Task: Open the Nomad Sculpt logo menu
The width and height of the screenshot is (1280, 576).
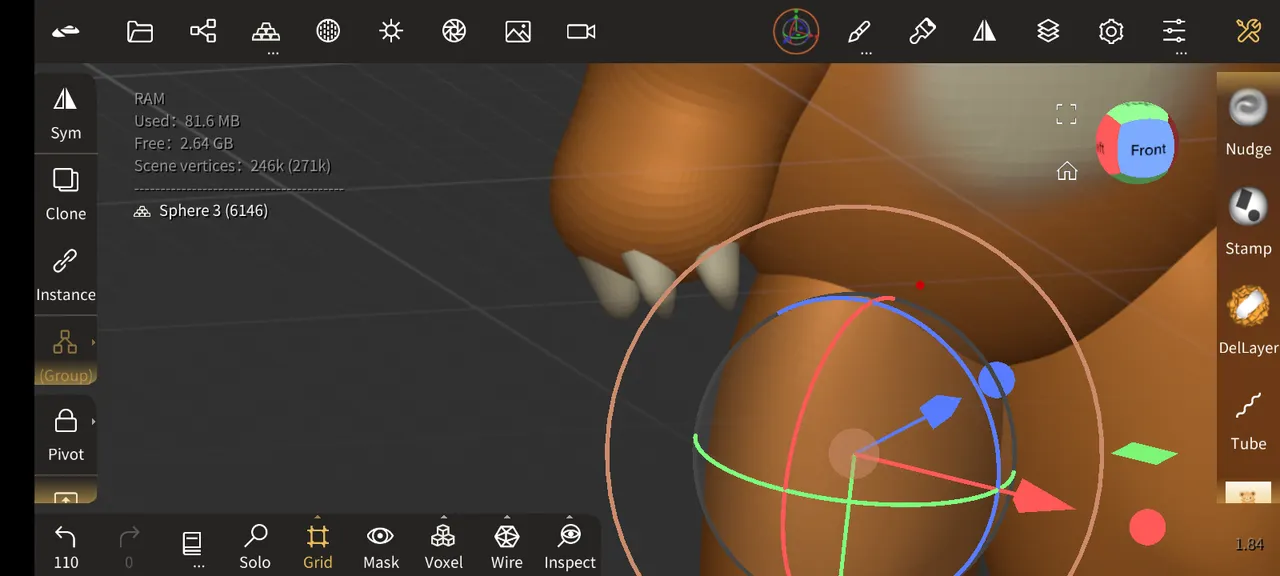Action: [66, 31]
